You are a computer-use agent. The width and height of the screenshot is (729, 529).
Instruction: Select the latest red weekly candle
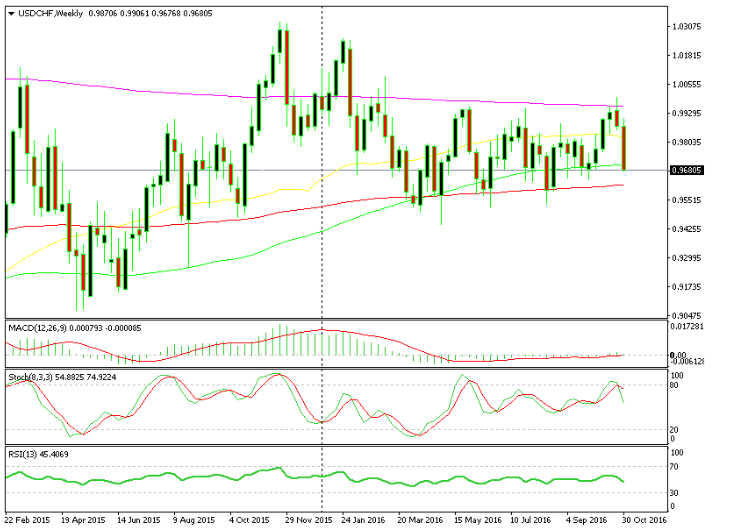[623, 148]
